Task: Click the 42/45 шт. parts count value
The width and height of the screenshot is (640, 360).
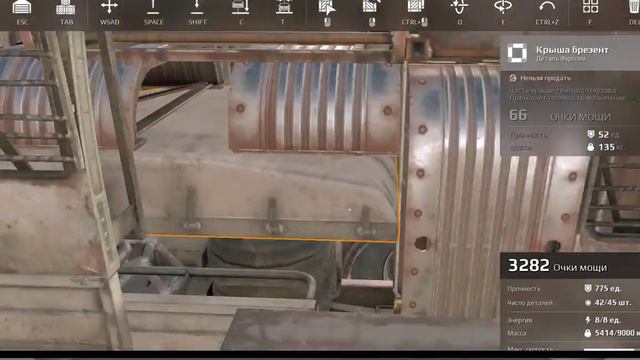Action: pyautogui.click(x=613, y=302)
